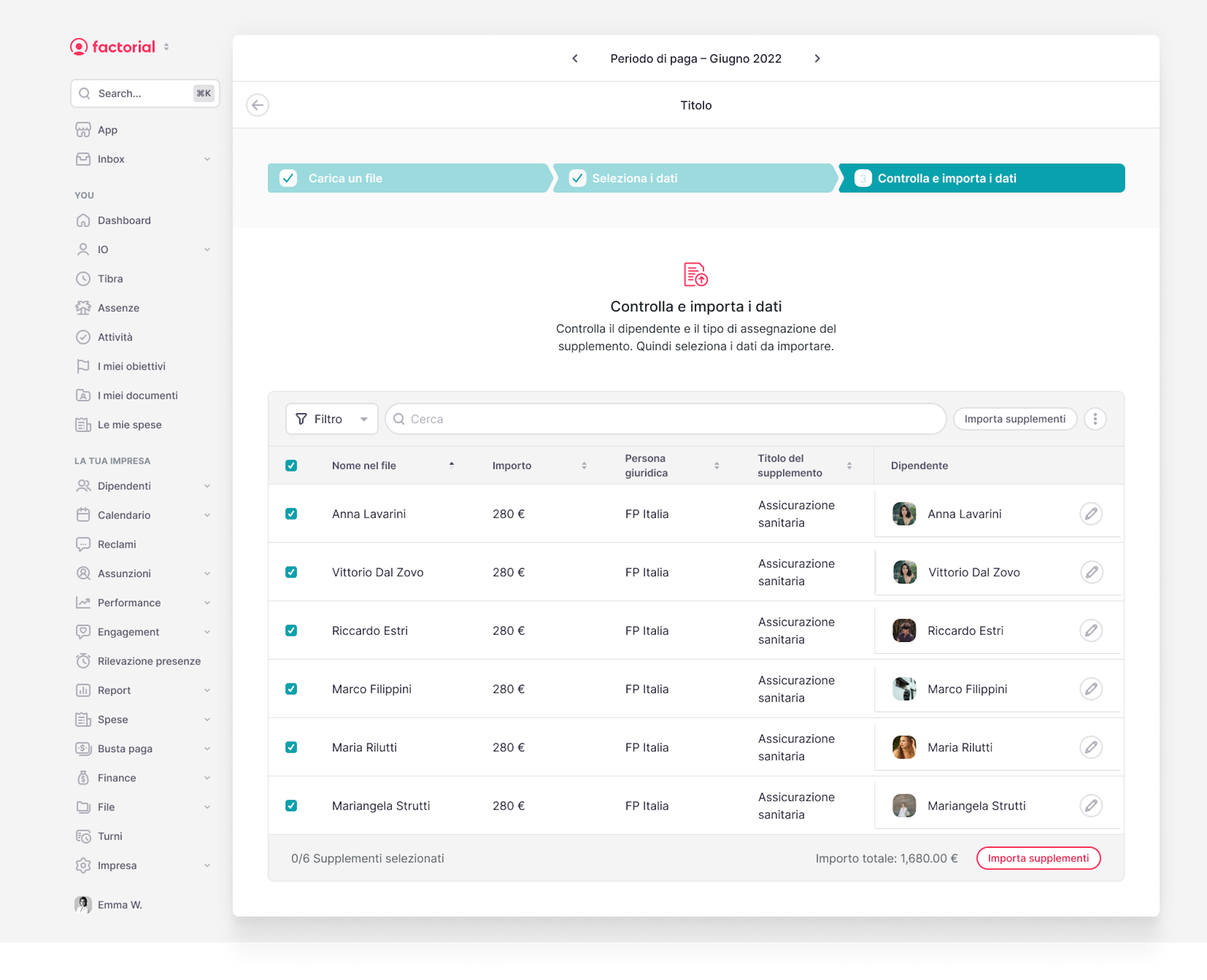Image resolution: width=1207 pixels, height=980 pixels.
Task: Click Rilevazione presenze timer icon
Action: 83,661
